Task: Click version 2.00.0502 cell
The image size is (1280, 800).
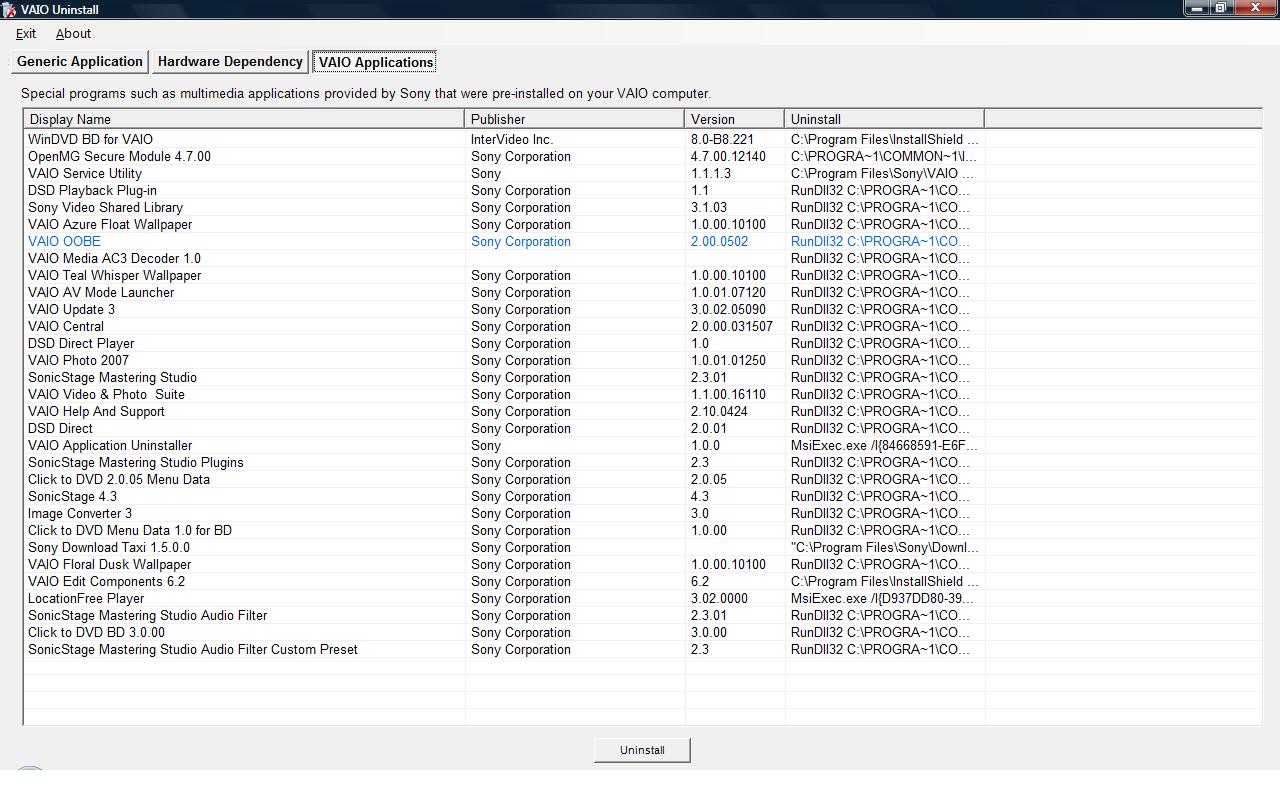Action: coord(719,241)
